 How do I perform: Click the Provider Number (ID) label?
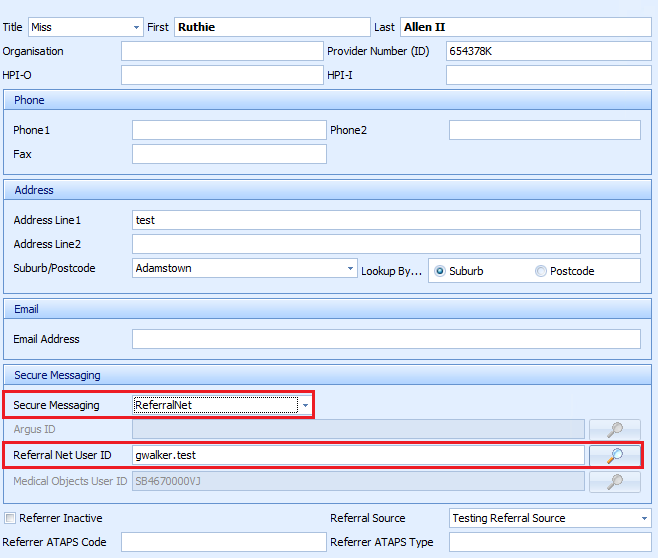coord(378,51)
